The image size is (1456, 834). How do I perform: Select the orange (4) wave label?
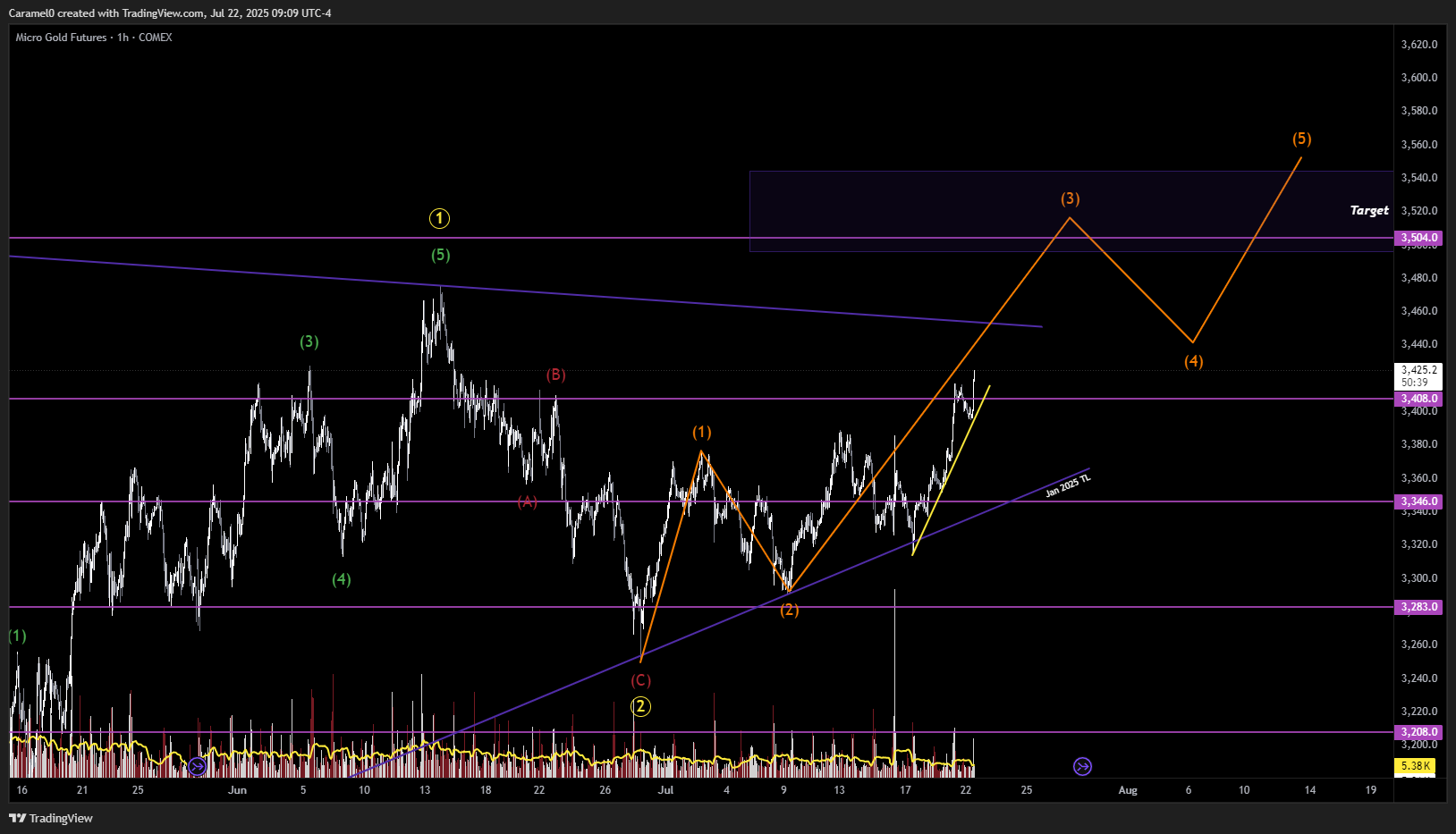(1194, 361)
